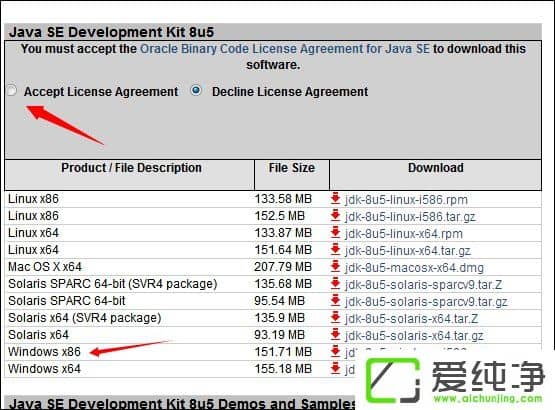Click download icon in the Windows x86 row

[335, 352]
